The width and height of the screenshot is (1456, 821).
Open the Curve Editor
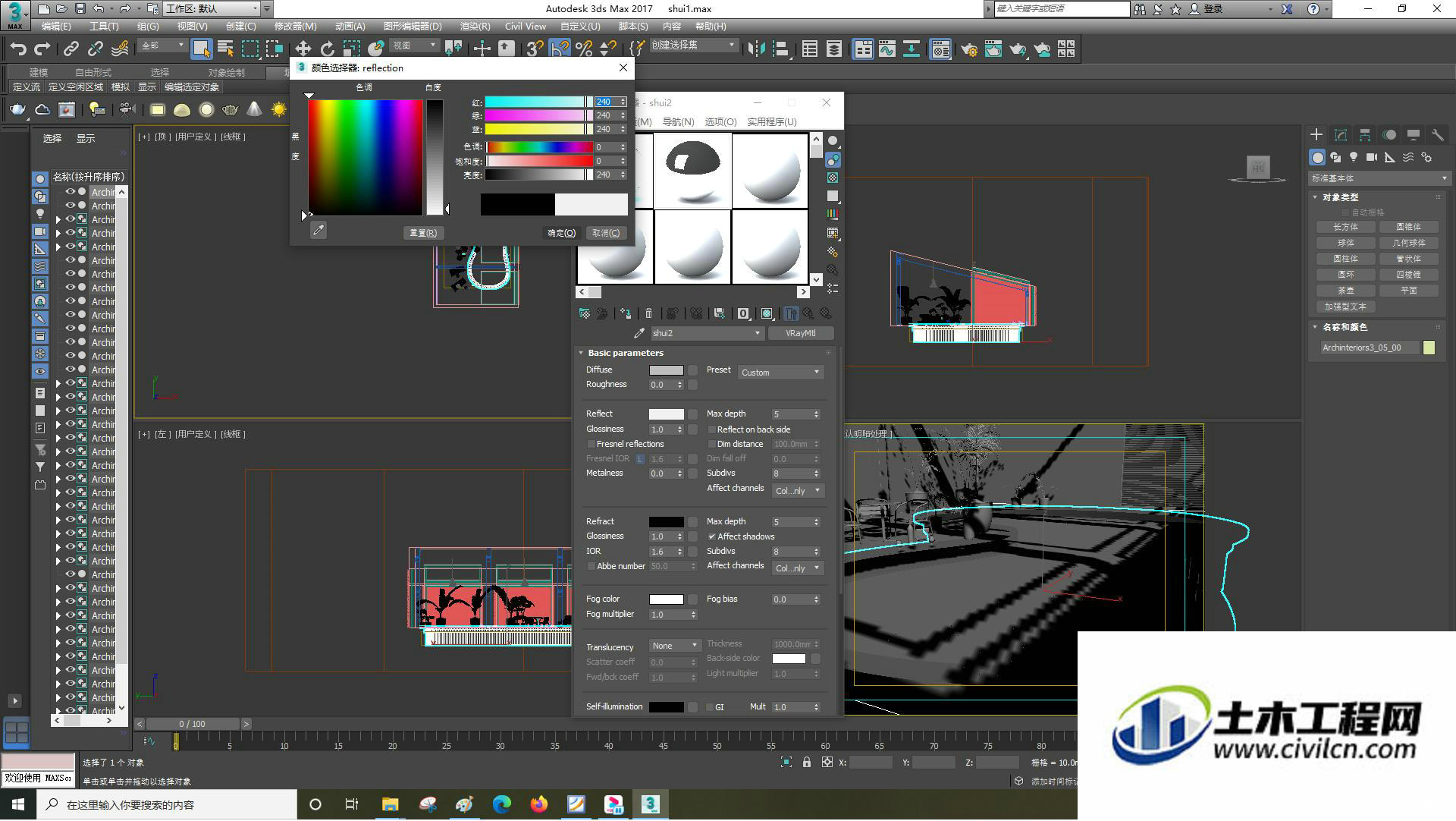tap(886, 49)
